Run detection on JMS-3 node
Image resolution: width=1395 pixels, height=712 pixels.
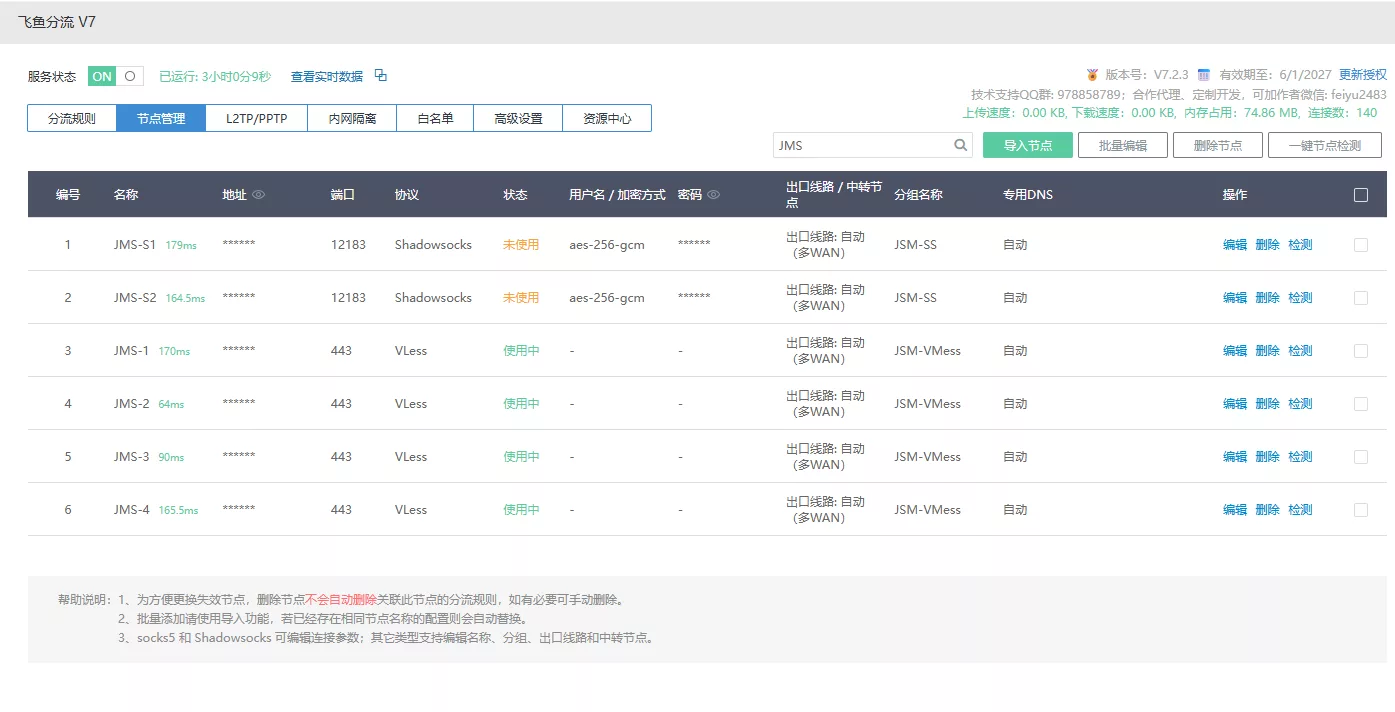(1300, 456)
